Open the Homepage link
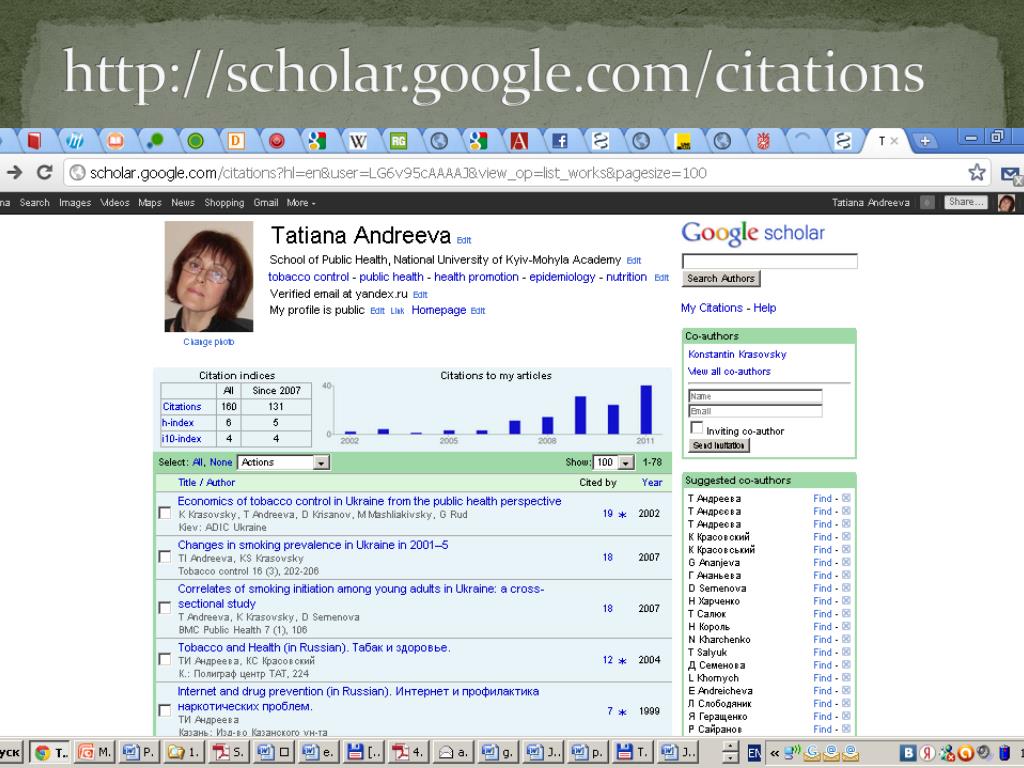The image size is (1024, 768). click(x=439, y=310)
